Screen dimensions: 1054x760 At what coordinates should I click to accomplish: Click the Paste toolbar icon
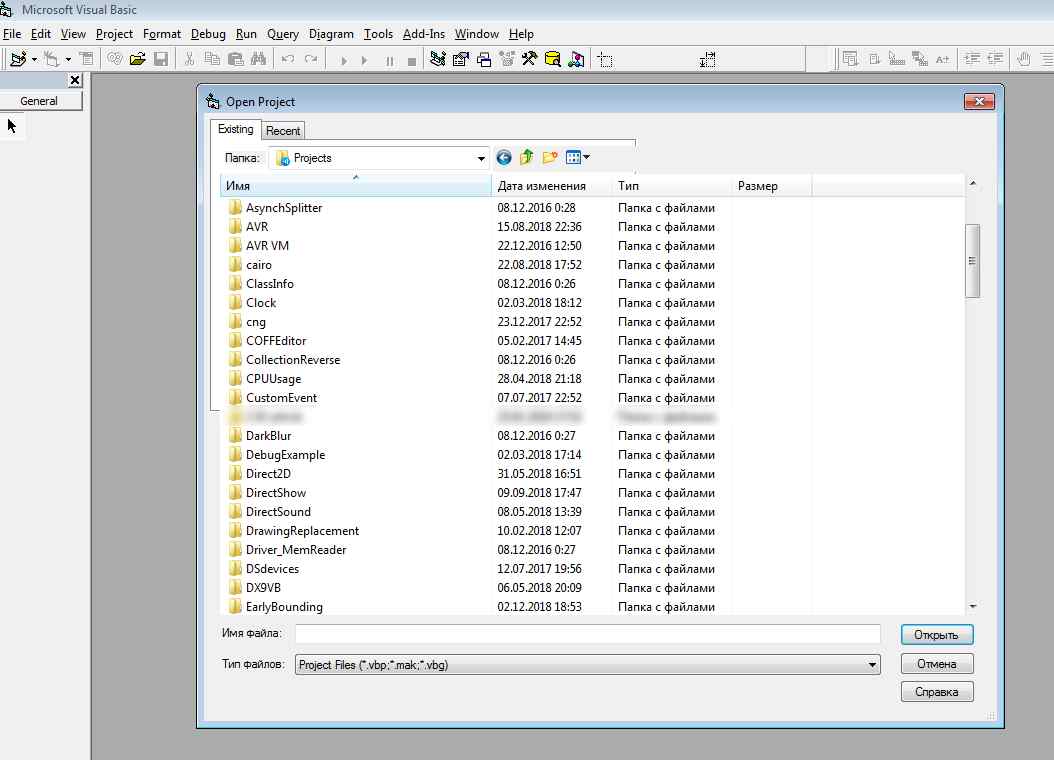tap(235, 59)
